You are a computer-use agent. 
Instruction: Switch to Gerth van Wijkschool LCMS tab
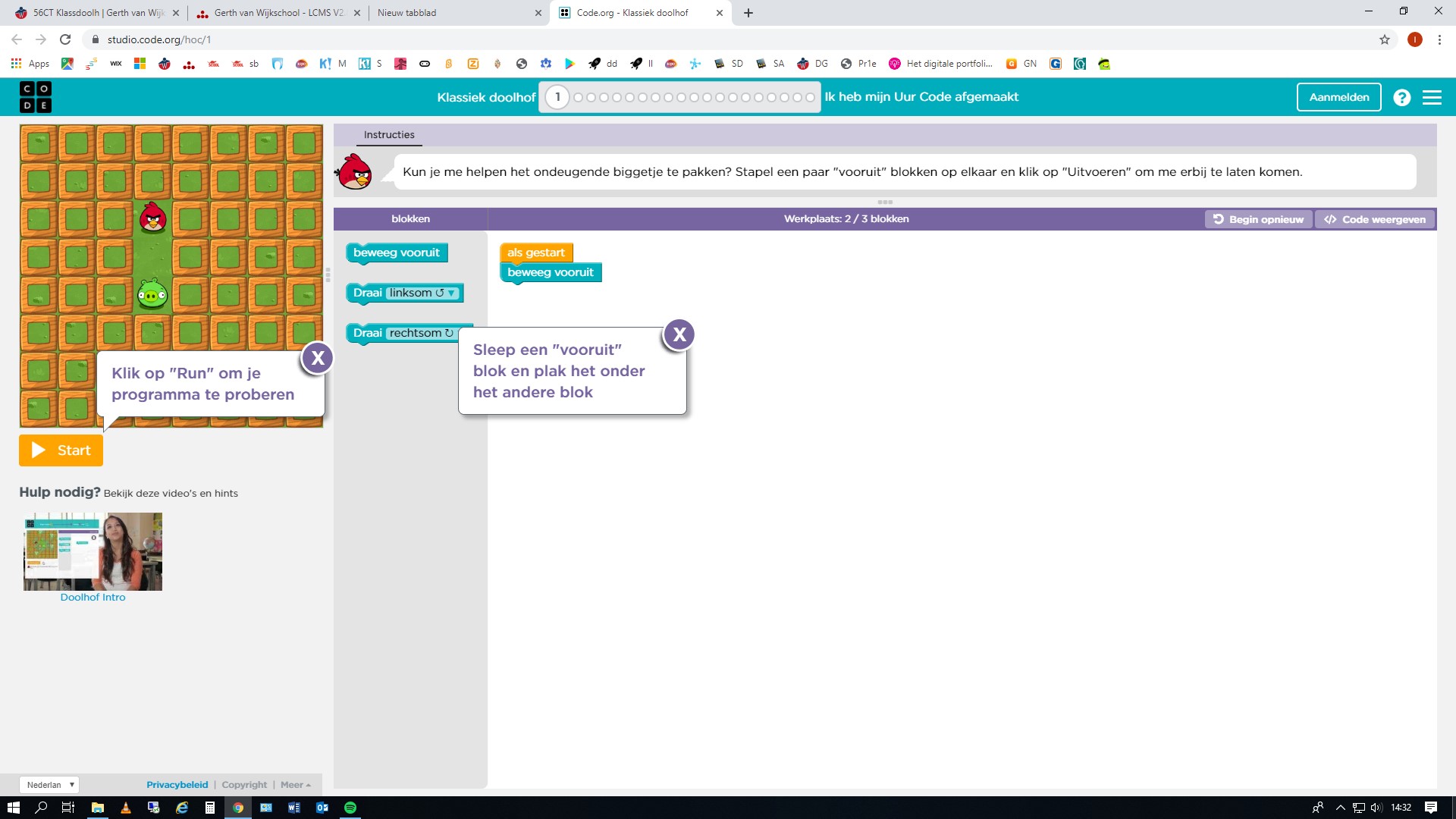point(278,13)
